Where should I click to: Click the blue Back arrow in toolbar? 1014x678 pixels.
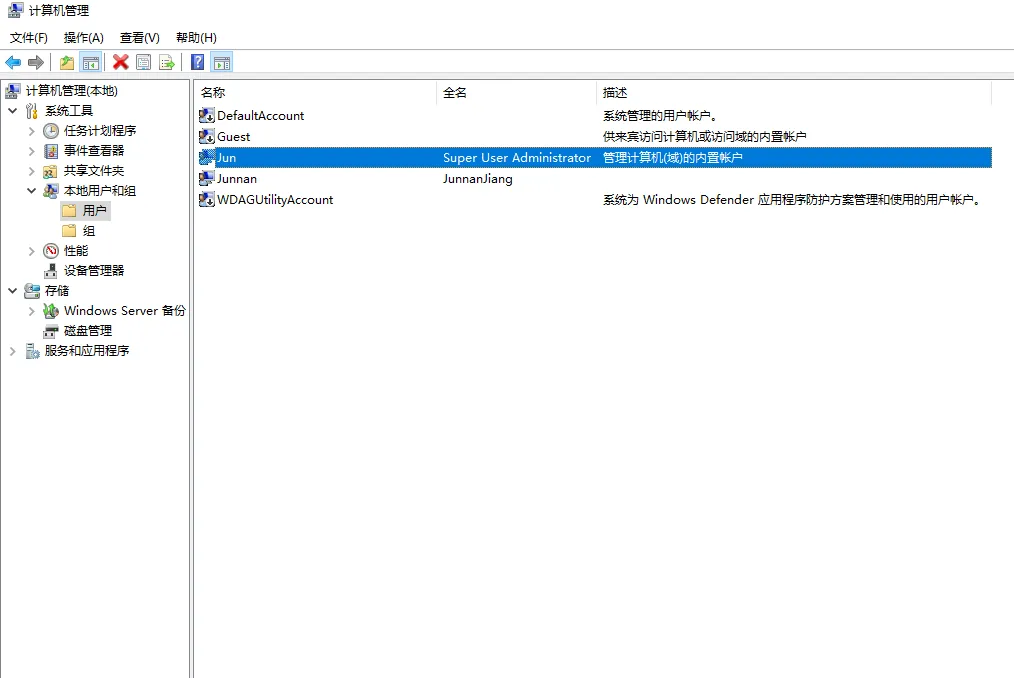click(13, 63)
